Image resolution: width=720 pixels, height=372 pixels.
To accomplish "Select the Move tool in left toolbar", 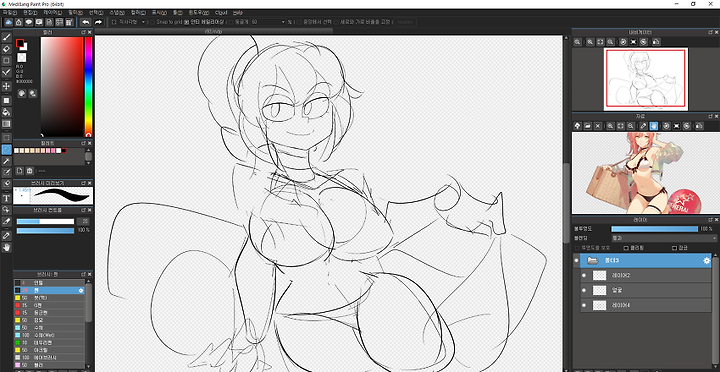I will tap(6, 86).
